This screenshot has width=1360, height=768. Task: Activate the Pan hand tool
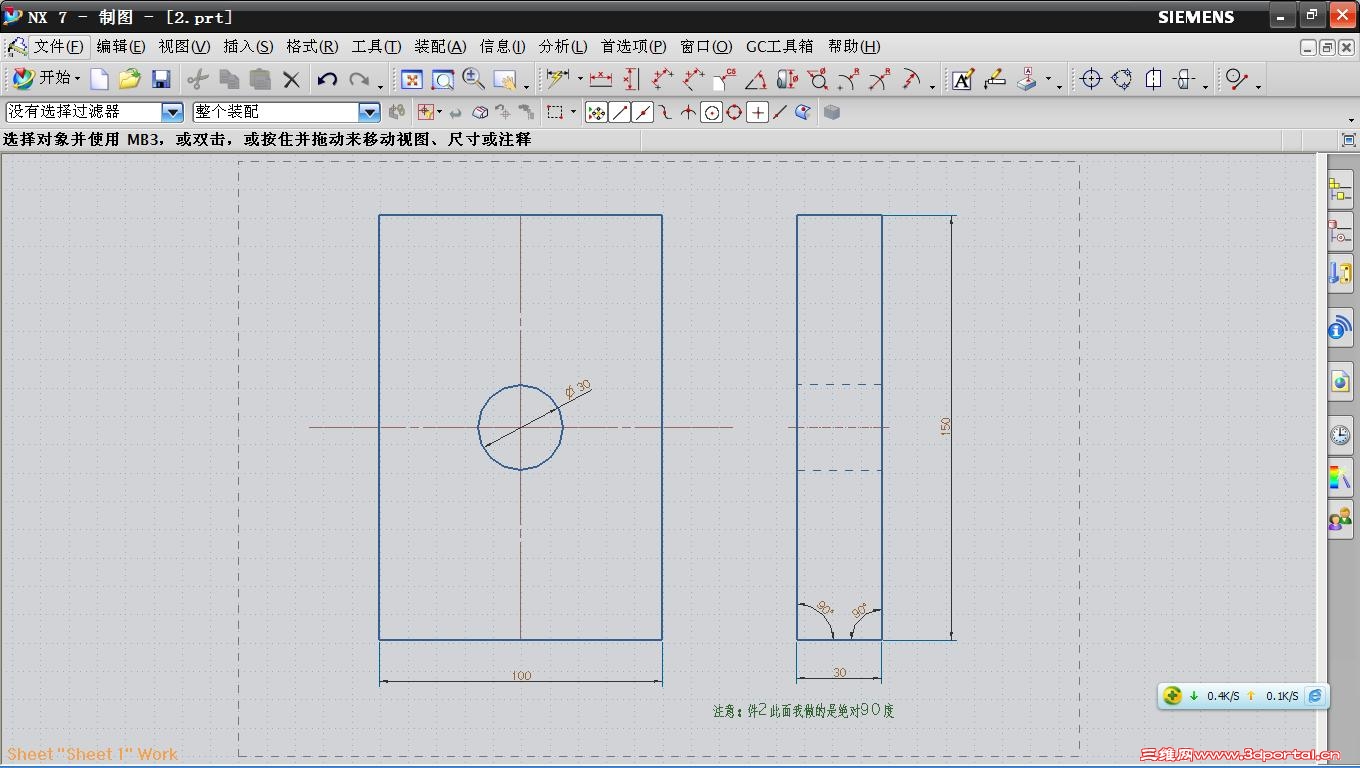tap(505, 79)
